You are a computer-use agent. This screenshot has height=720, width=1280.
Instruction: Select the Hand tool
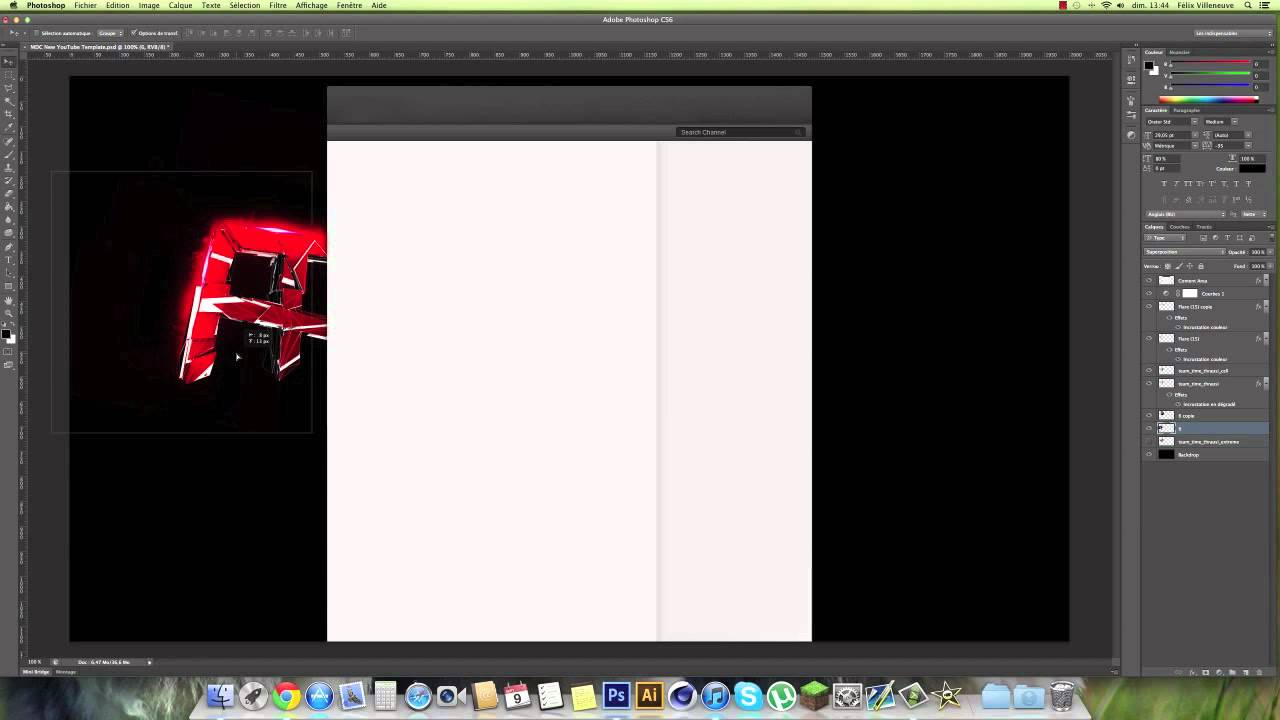10,300
